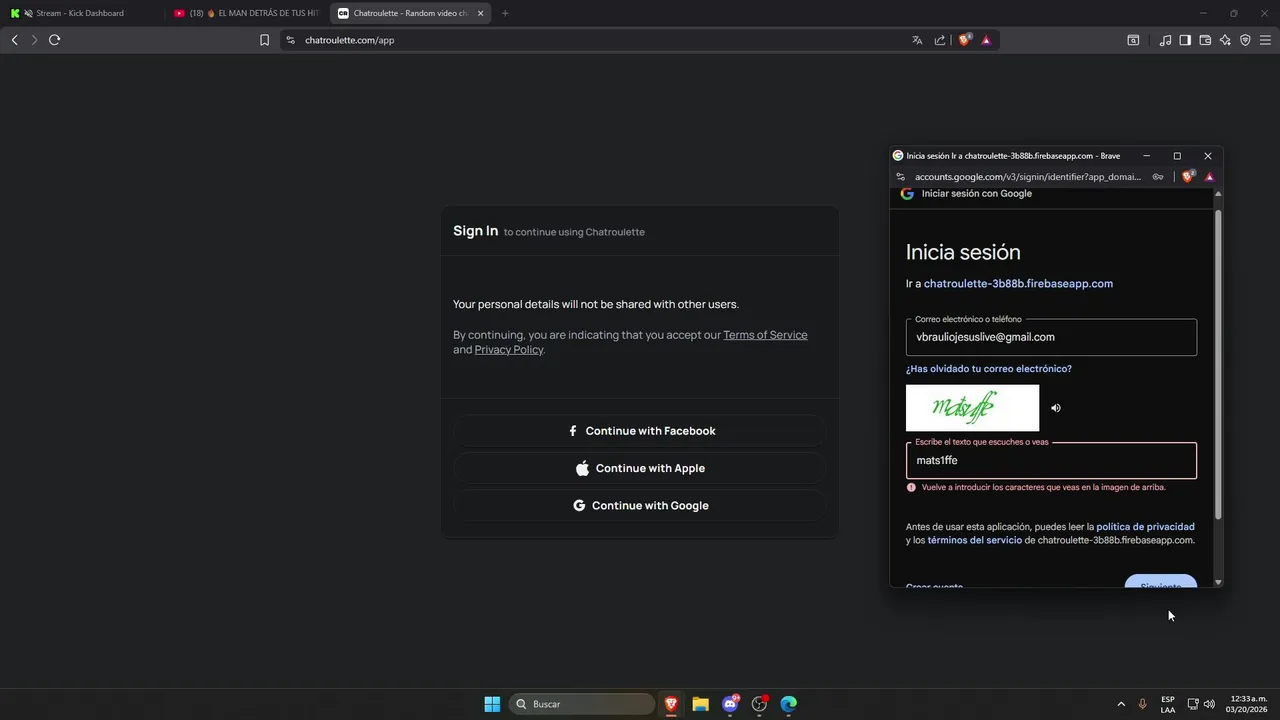Open the Privacy Policy link
1280x720 pixels.
509,350
